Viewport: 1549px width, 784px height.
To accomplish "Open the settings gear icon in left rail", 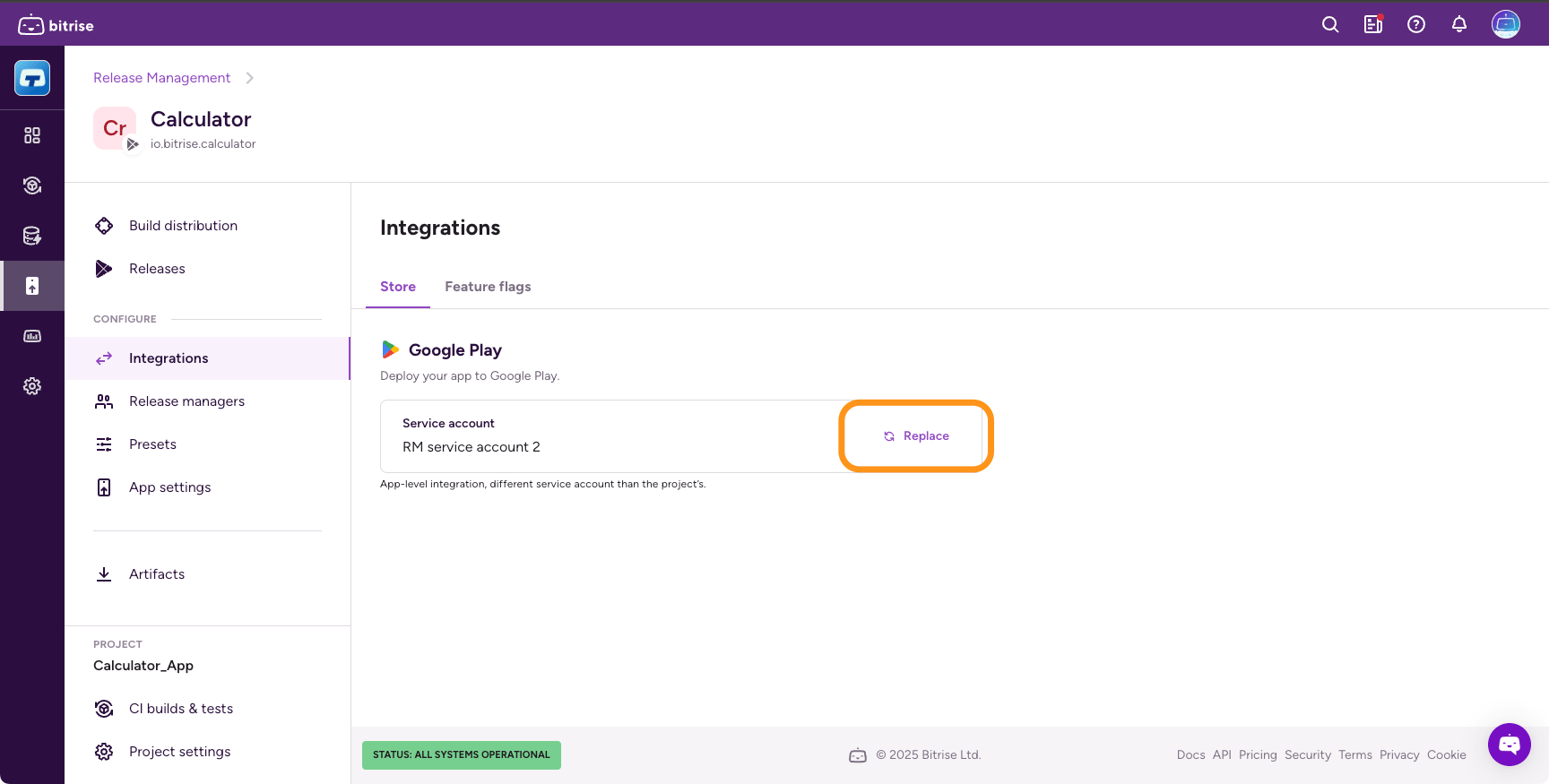I will tap(32, 386).
